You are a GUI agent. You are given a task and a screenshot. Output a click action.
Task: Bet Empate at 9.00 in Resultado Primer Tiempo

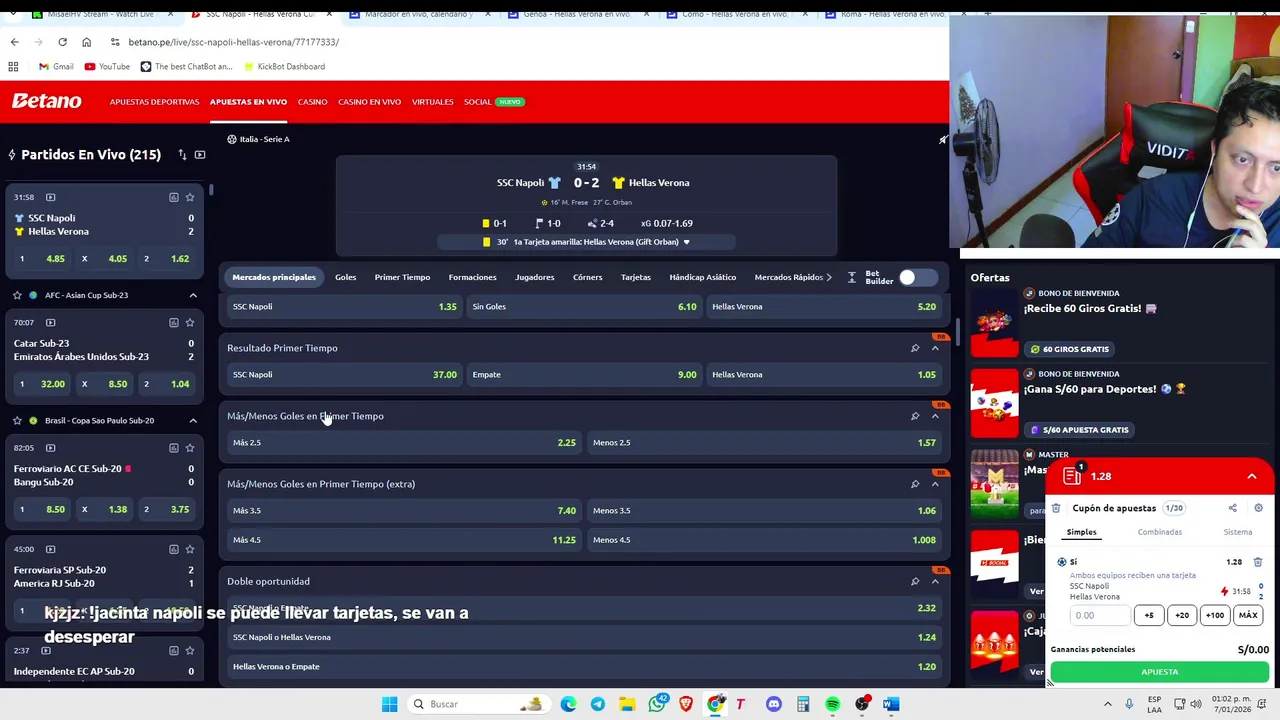click(584, 375)
